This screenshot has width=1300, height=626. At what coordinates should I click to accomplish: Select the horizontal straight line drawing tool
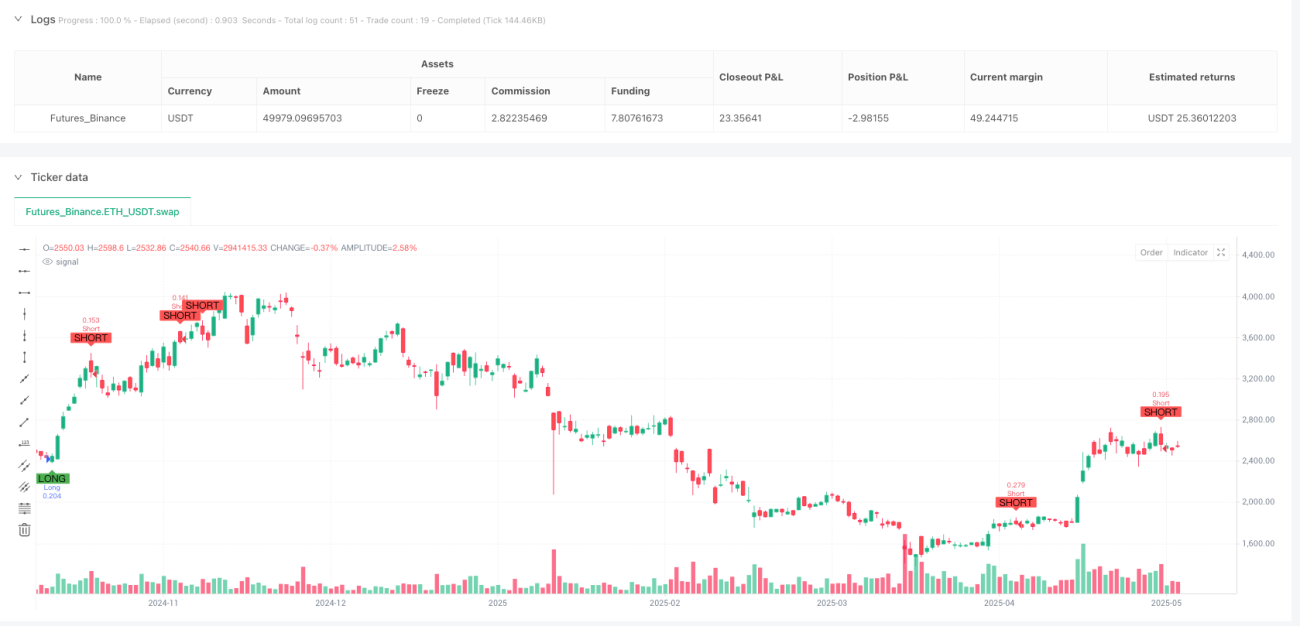pos(25,249)
